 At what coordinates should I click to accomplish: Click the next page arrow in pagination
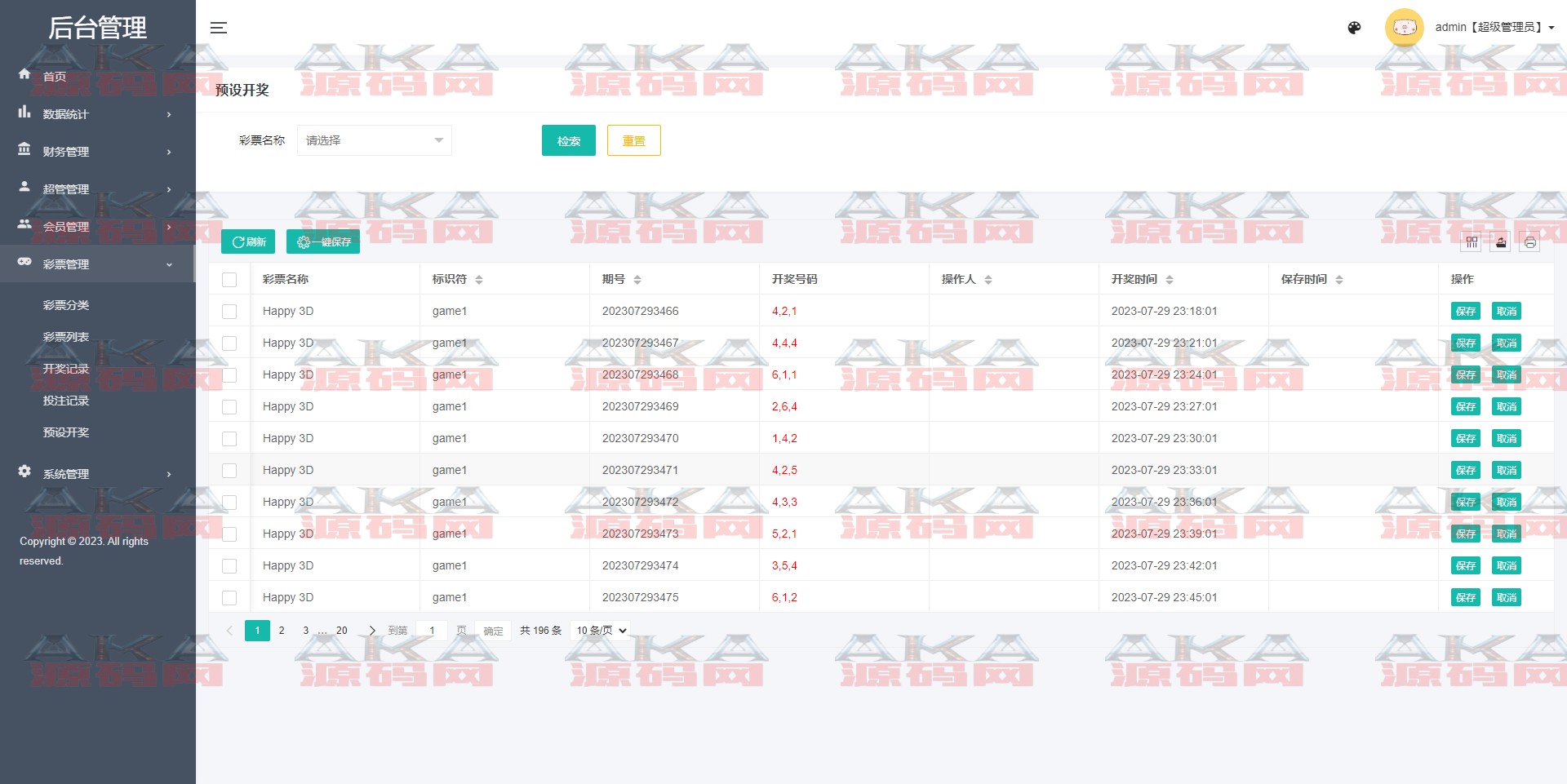(x=372, y=631)
